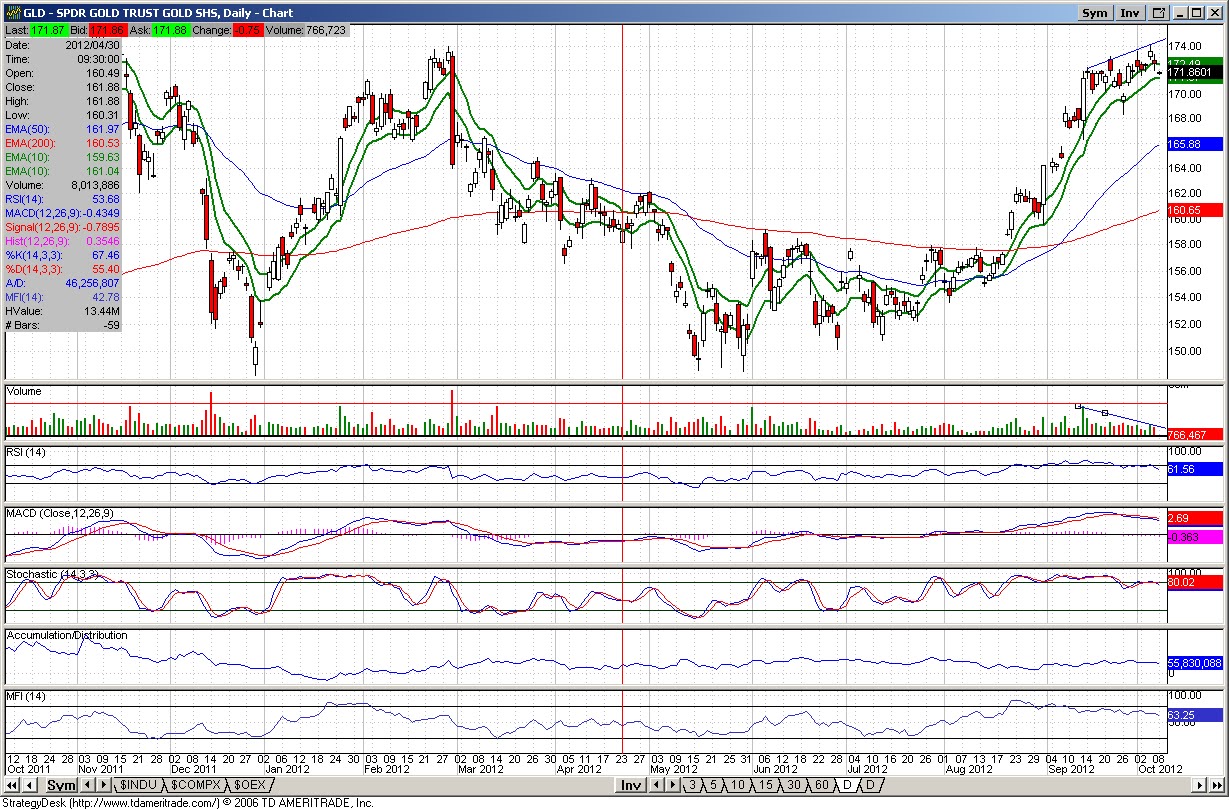Click the EMA(200) row in data panel
Image resolution: width=1229 pixels, height=809 pixels.
pyautogui.click(x=63, y=143)
